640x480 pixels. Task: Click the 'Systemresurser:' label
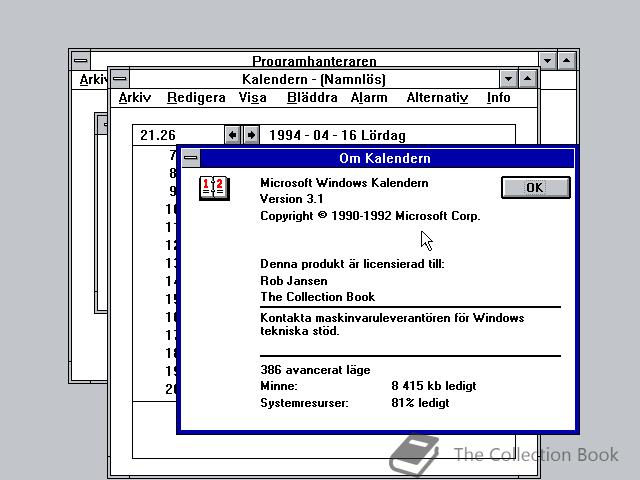tap(304, 403)
